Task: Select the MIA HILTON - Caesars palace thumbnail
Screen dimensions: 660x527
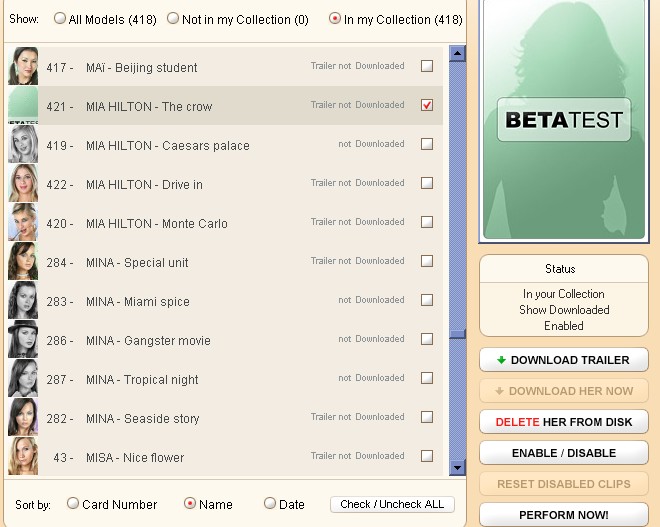Action: pos(23,145)
